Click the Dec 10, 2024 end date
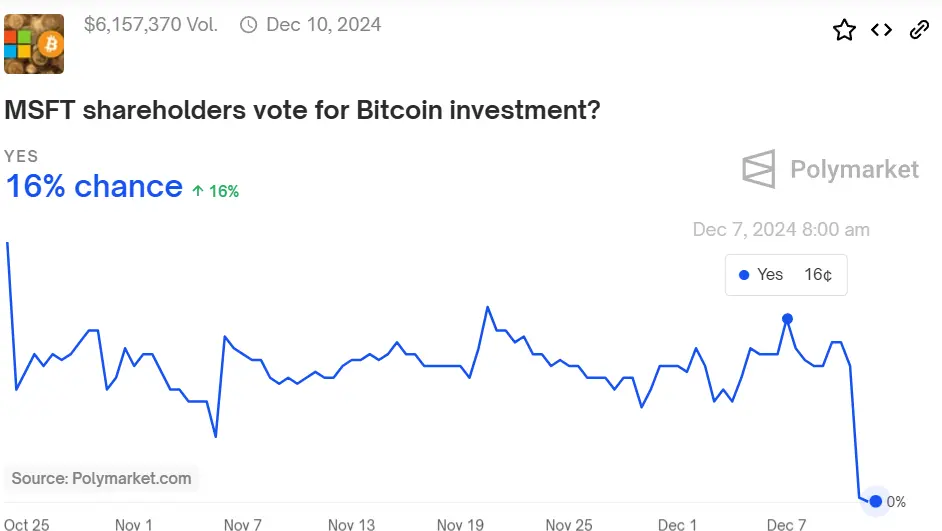This screenshot has width=942, height=531. pyautogui.click(x=323, y=24)
